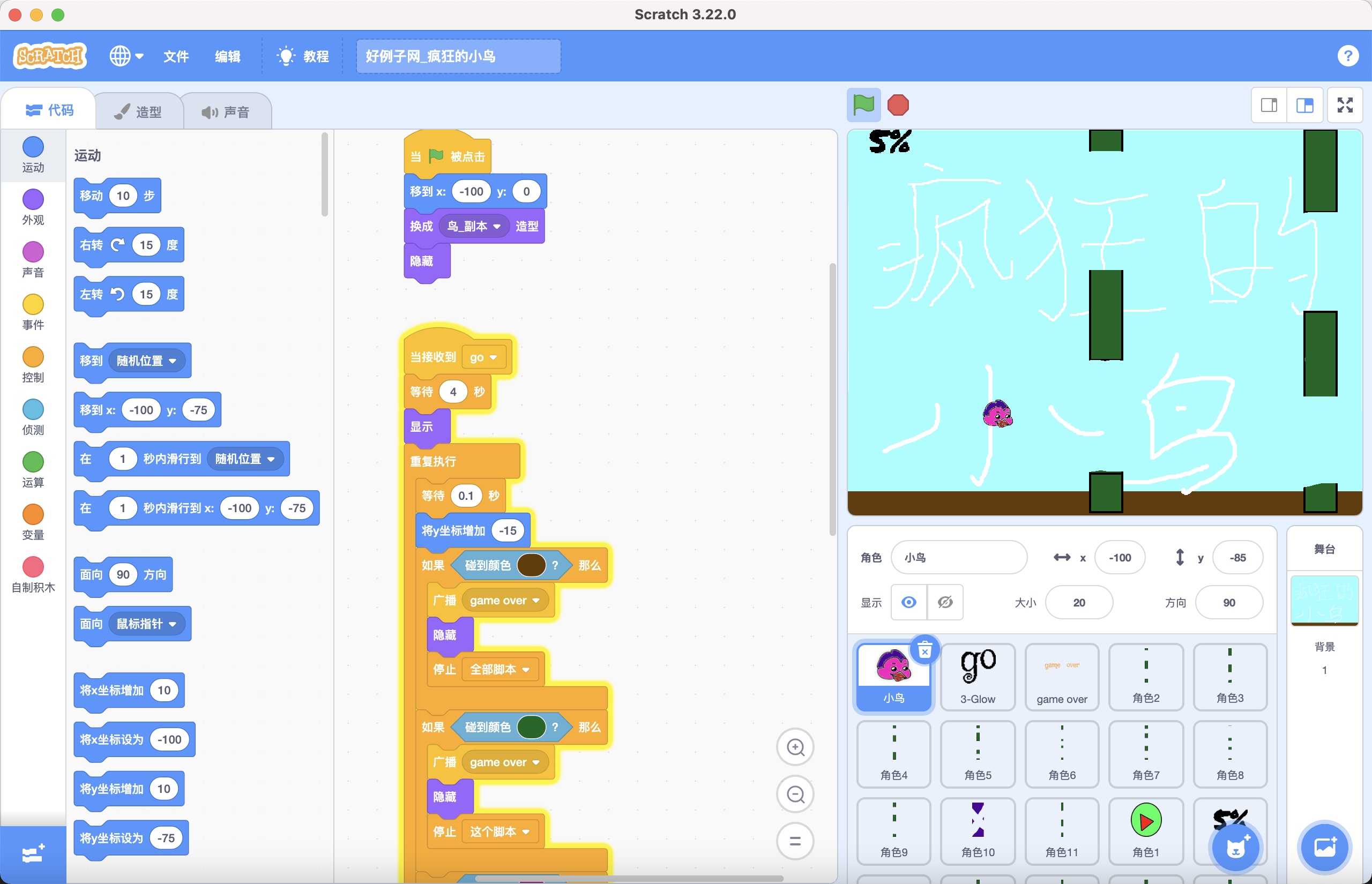
Task: Select the 3-Glow sprite thumbnail
Action: tap(978, 676)
